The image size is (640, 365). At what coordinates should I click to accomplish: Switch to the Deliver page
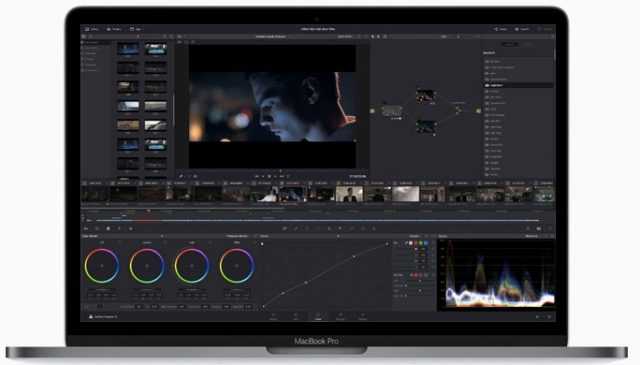point(362,316)
